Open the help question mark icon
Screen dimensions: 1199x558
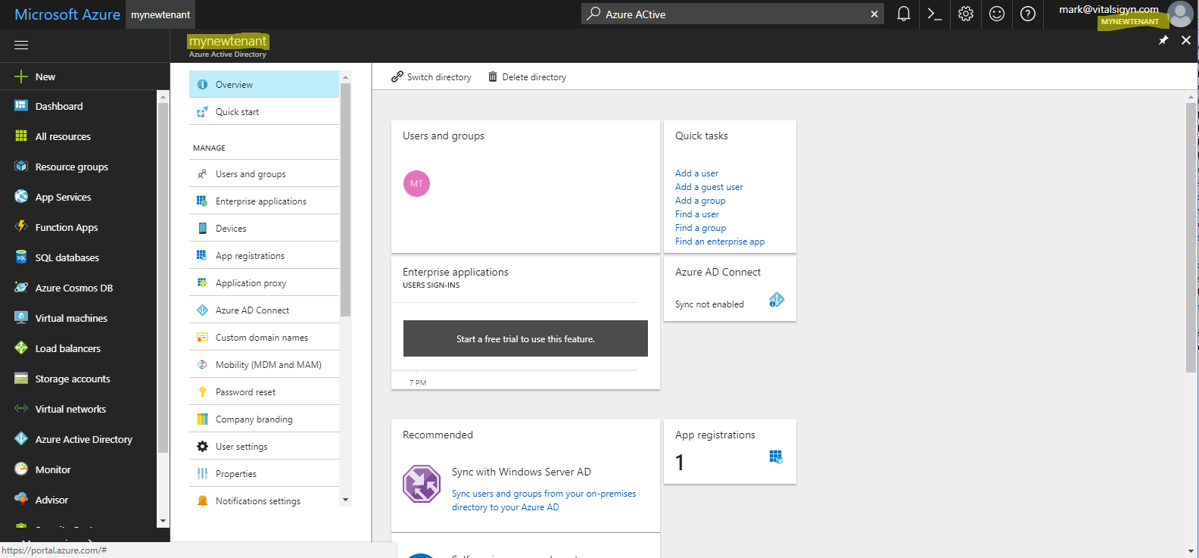point(1027,14)
